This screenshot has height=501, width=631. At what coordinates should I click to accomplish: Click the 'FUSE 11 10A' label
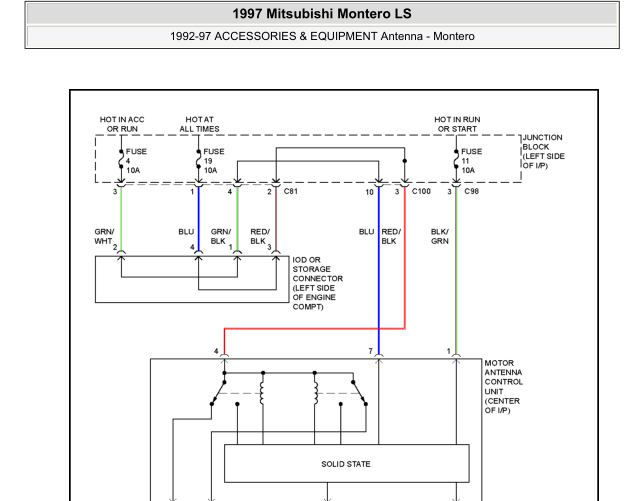tap(471, 161)
